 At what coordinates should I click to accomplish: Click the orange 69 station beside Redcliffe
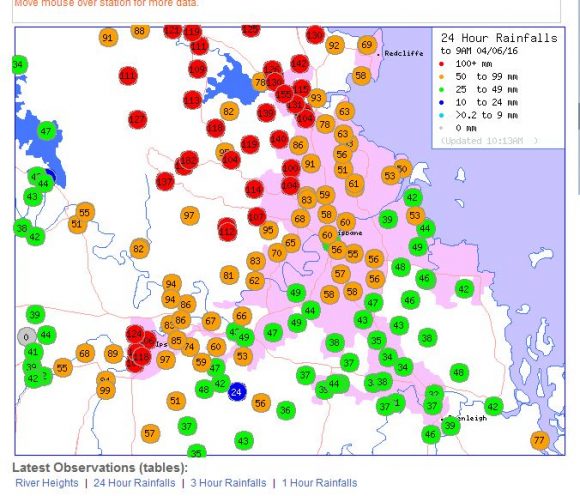(367, 45)
